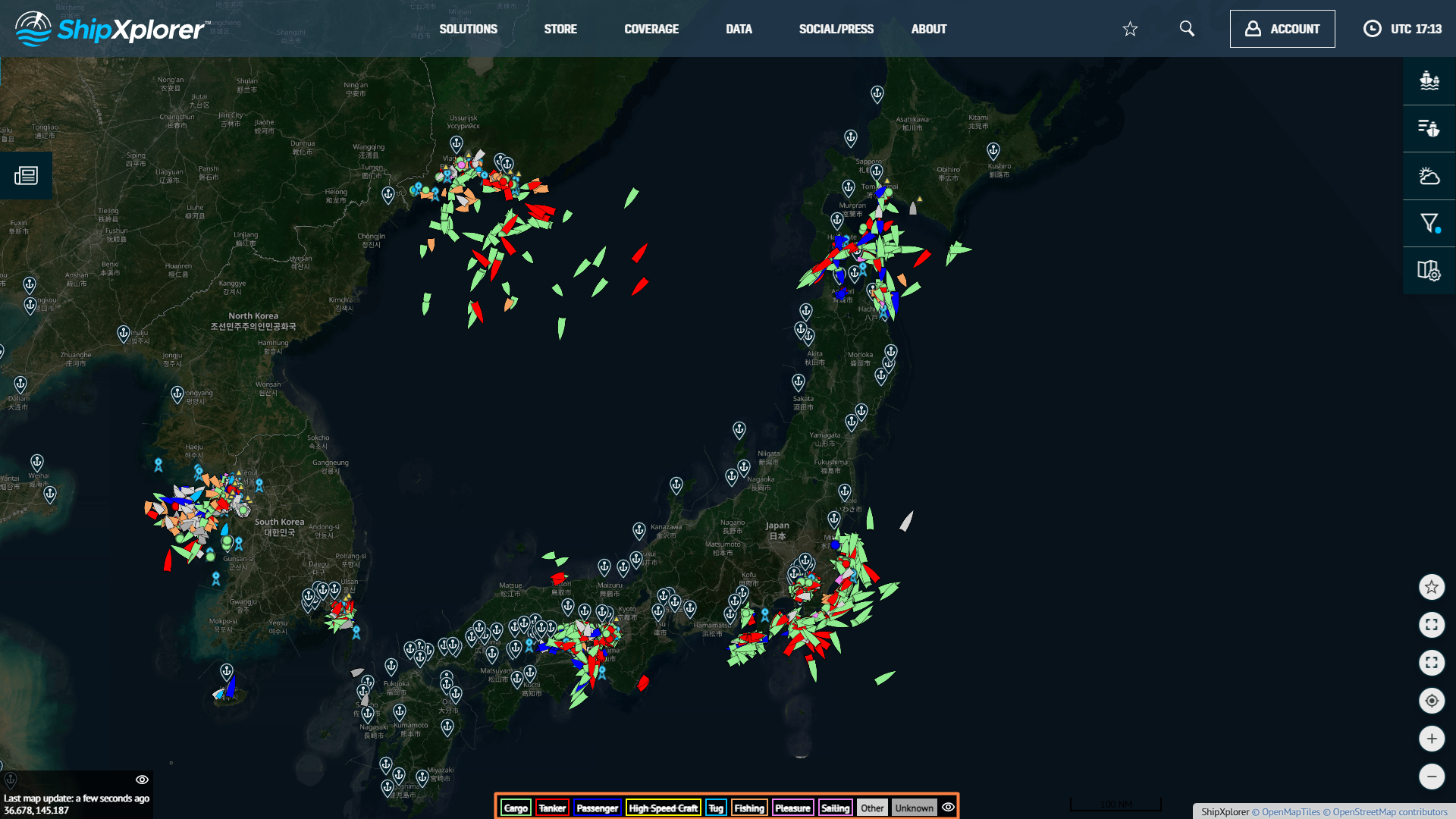Toggle Cargo ship type filter
Image resolution: width=1456 pixels, height=819 pixels.
coord(516,808)
